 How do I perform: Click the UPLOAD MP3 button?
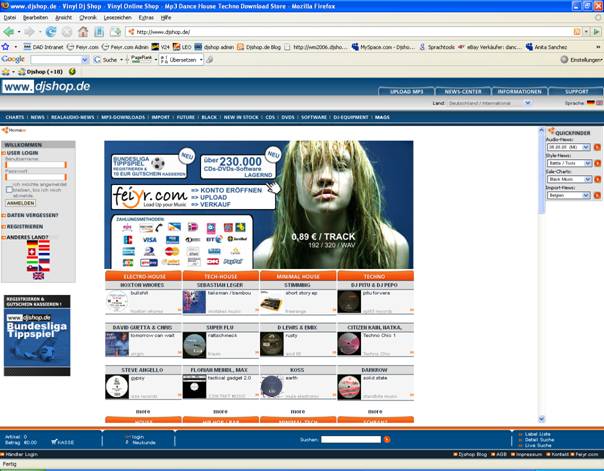tap(405, 91)
